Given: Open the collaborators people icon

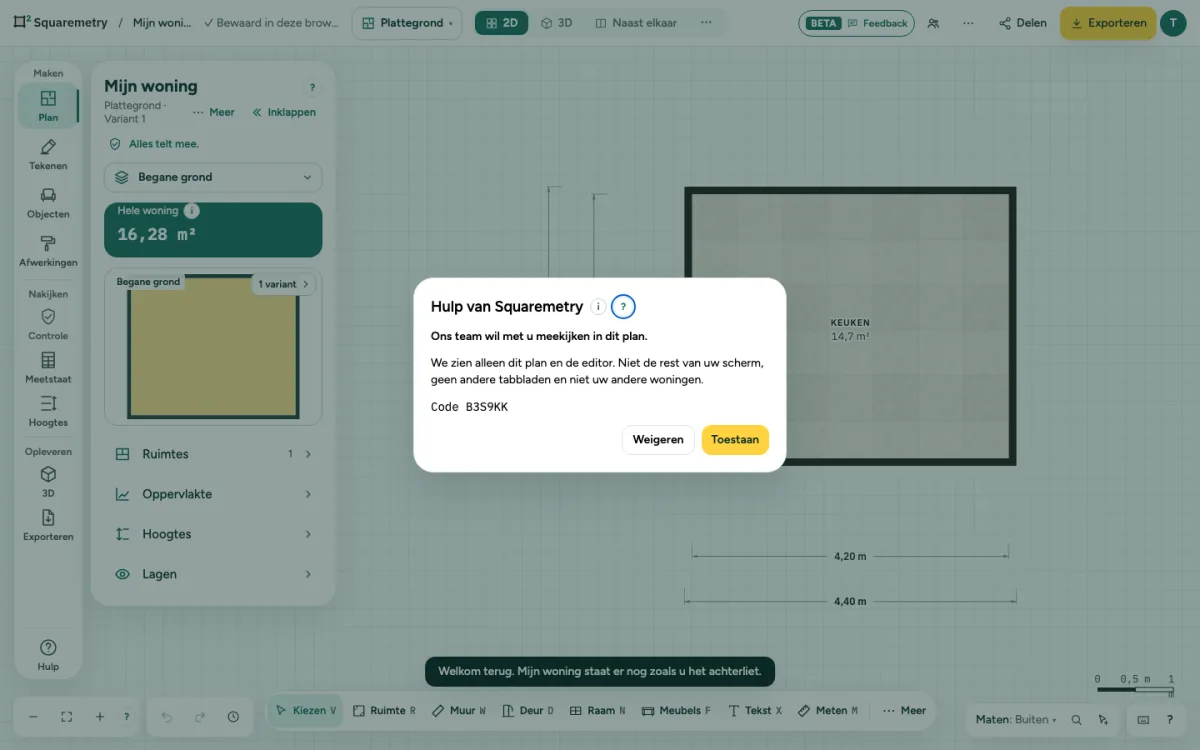Looking at the screenshot, I should [x=933, y=23].
